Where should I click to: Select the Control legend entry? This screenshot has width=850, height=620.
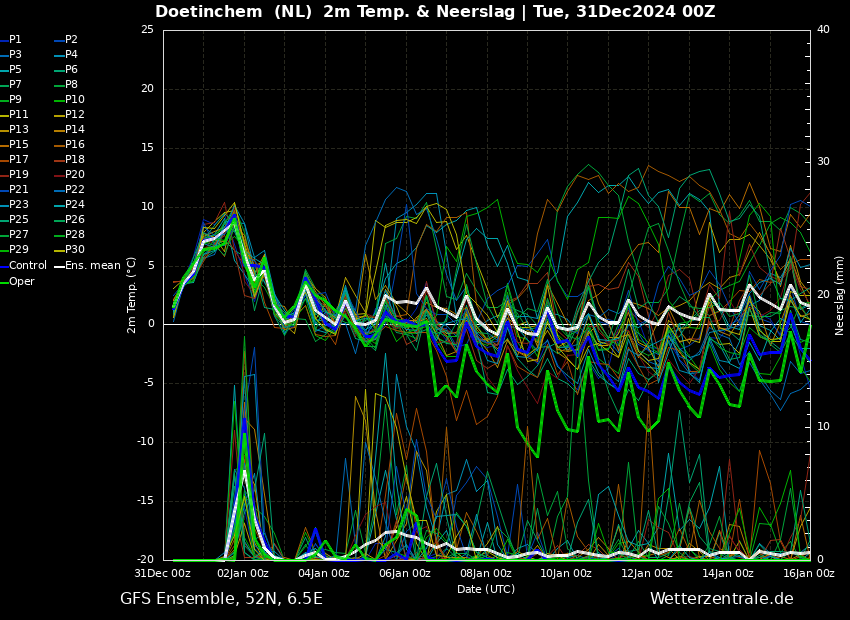pos(27,265)
